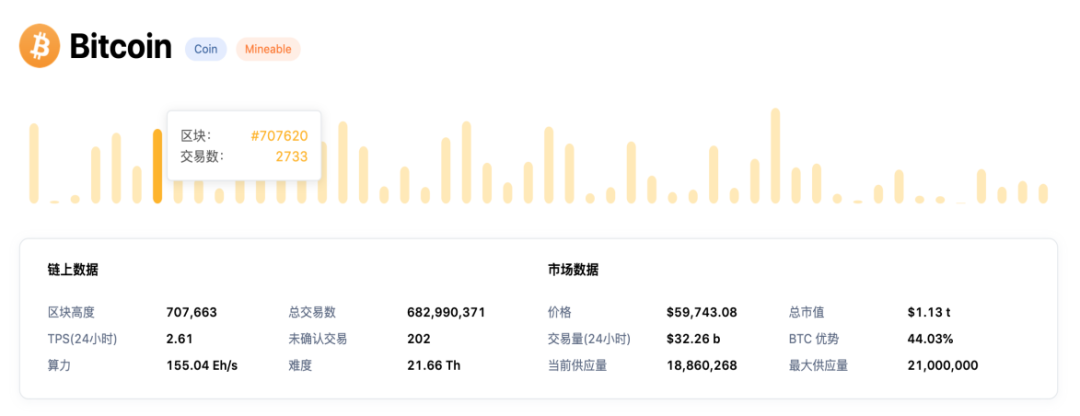Select the market cap value $1.13 t
Viewport: 1080px width, 416px height.
(929, 312)
